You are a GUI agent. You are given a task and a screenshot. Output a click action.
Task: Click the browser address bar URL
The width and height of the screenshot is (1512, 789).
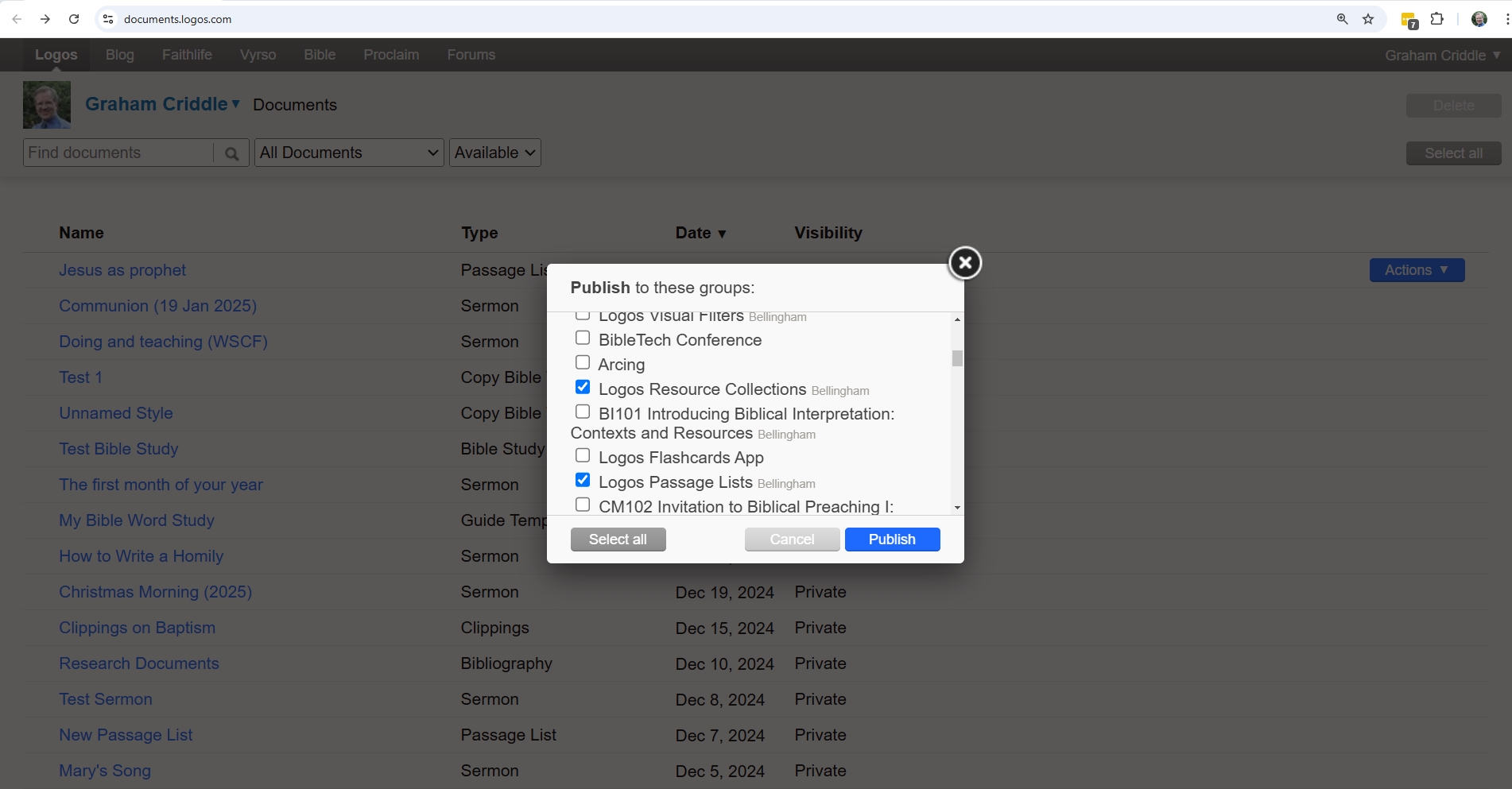(177, 19)
